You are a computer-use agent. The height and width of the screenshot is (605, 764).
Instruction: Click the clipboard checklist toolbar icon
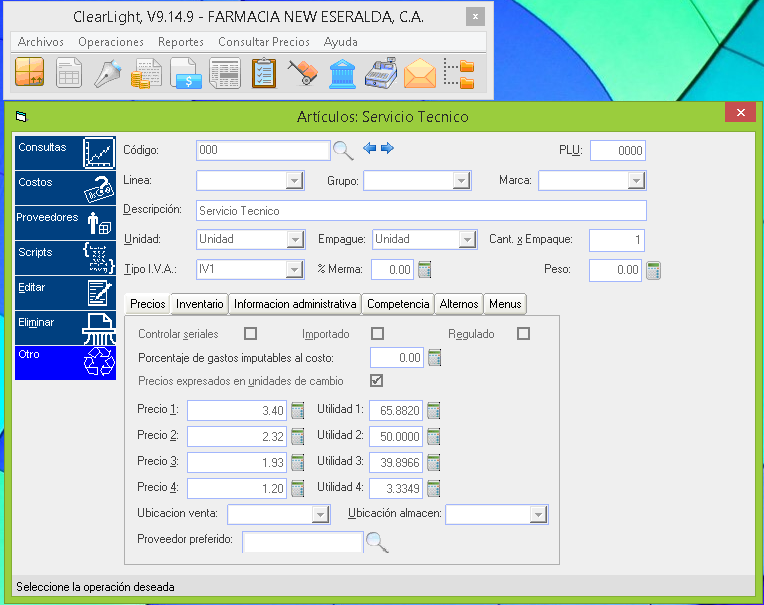(x=264, y=73)
